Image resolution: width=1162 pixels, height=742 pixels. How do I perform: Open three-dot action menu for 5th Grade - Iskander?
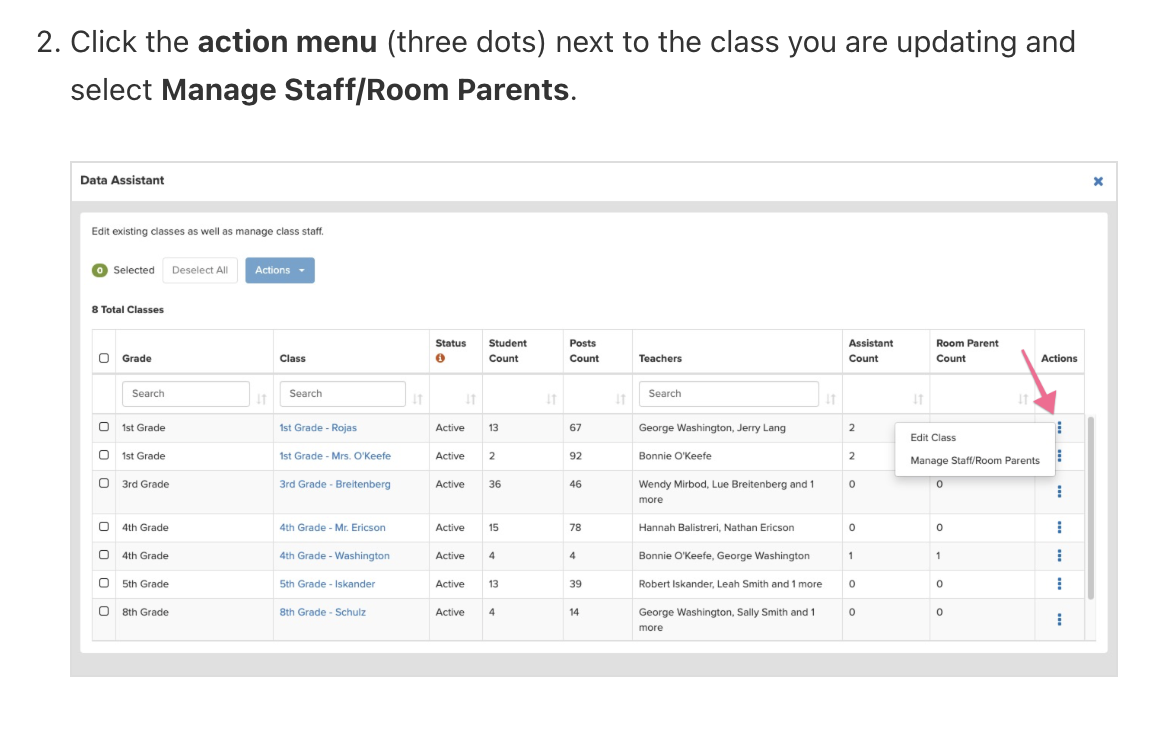point(1059,583)
